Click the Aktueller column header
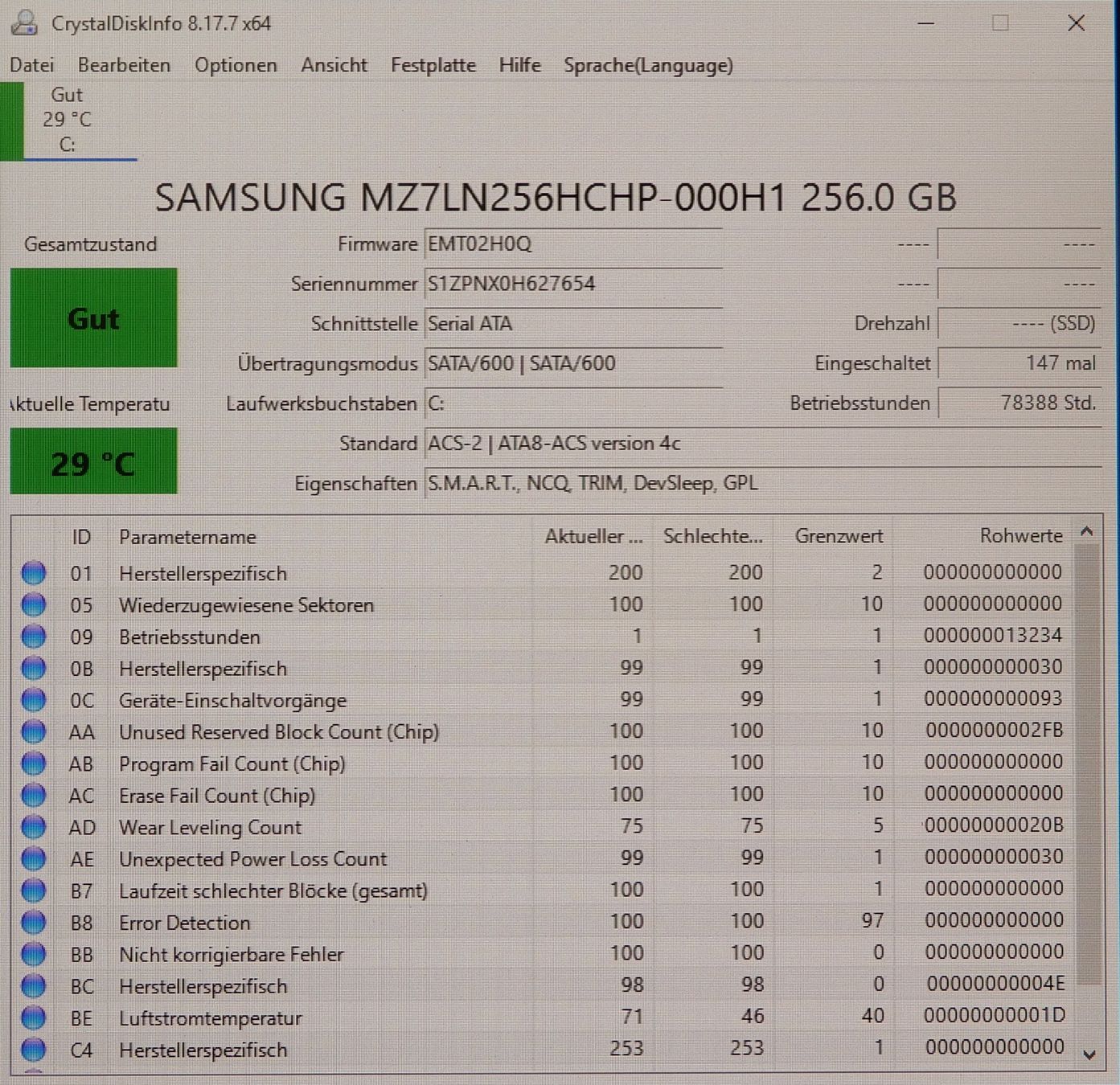 pos(593,536)
